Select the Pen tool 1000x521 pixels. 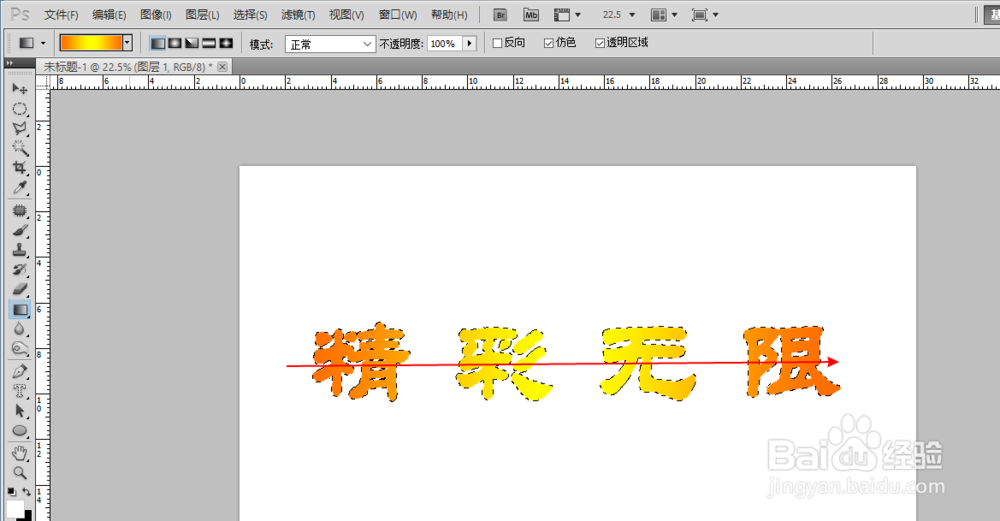[x=20, y=371]
